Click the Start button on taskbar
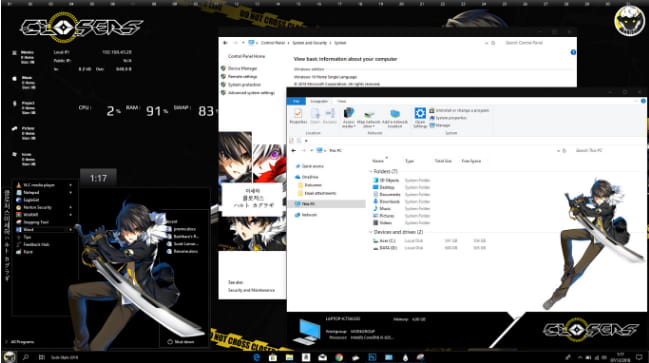The image size is (649, 363). (x=9, y=357)
